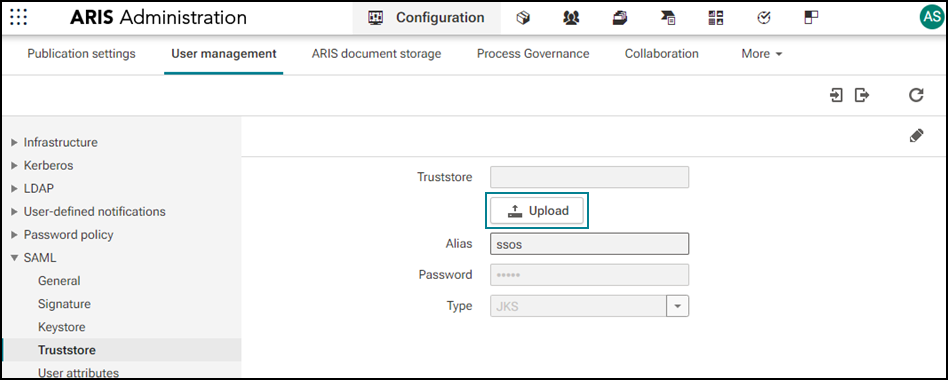Open the stacked folders icon in header

pyautogui.click(x=620, y=18)
